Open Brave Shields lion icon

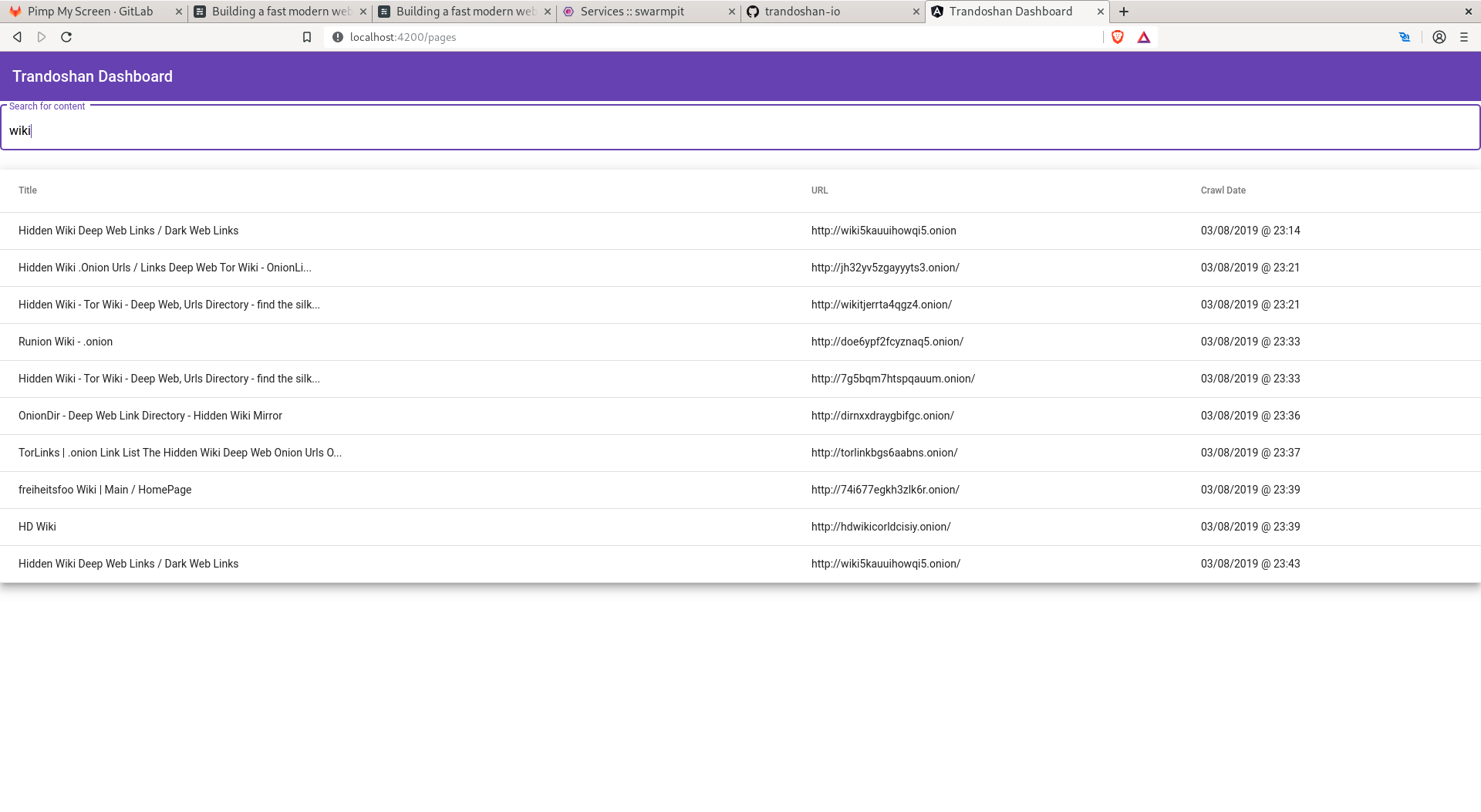click(1118, 37)
